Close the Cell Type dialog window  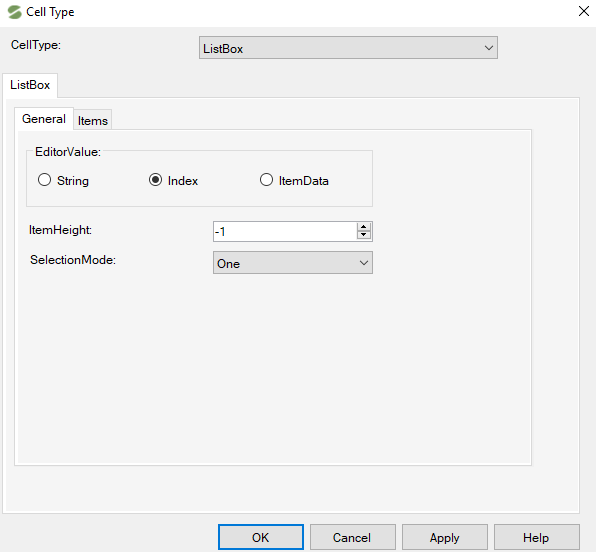pos(583,11)
